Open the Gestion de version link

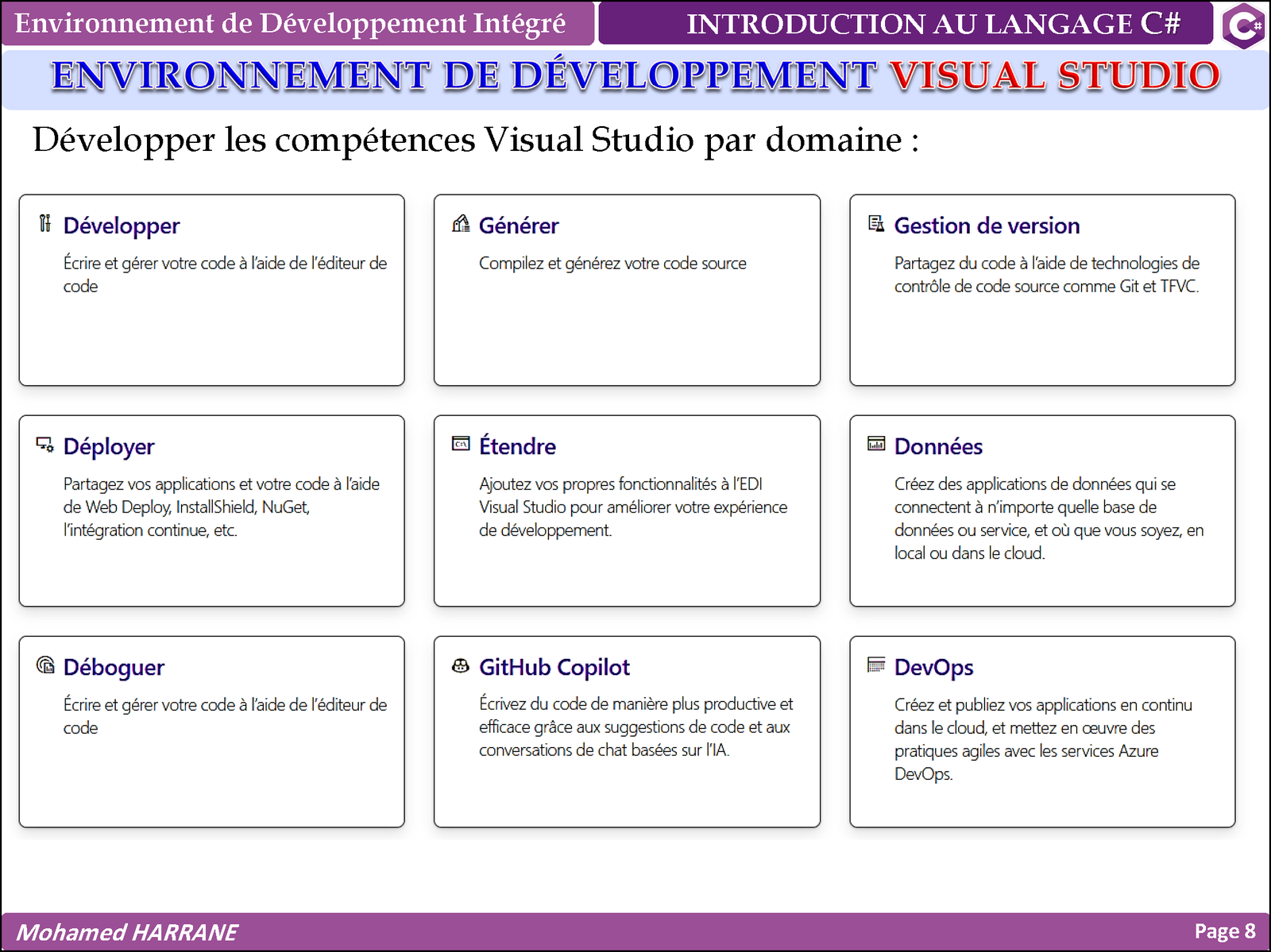[987, 226]
